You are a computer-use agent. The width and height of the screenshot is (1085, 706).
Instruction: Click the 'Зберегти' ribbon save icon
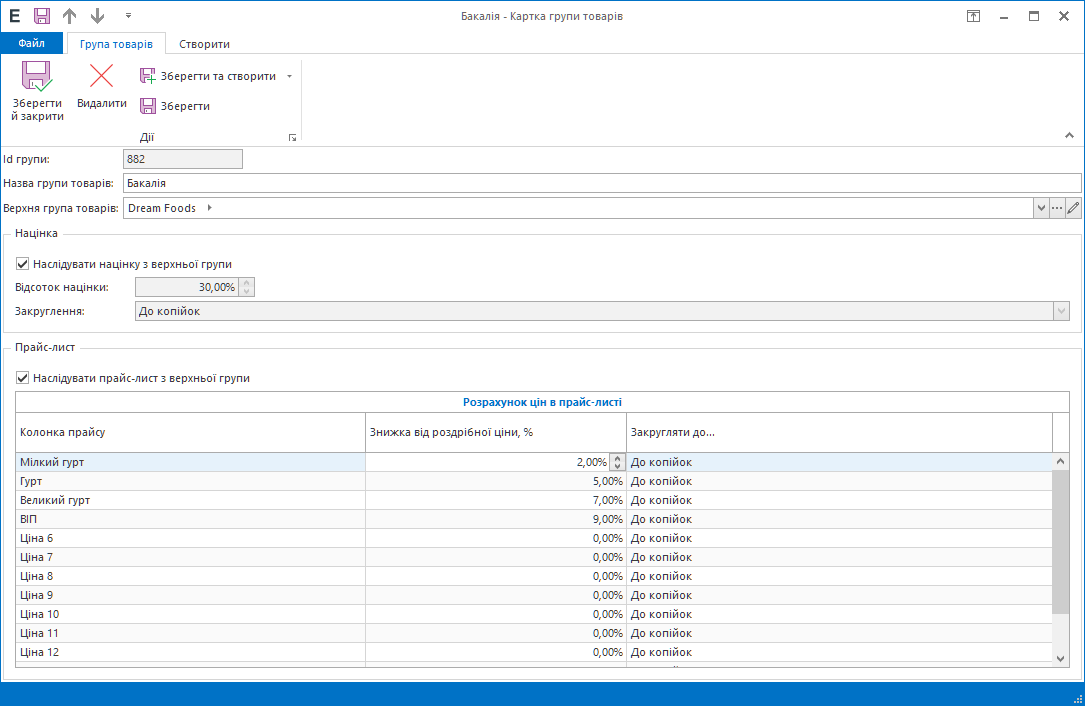pos(148,106)
